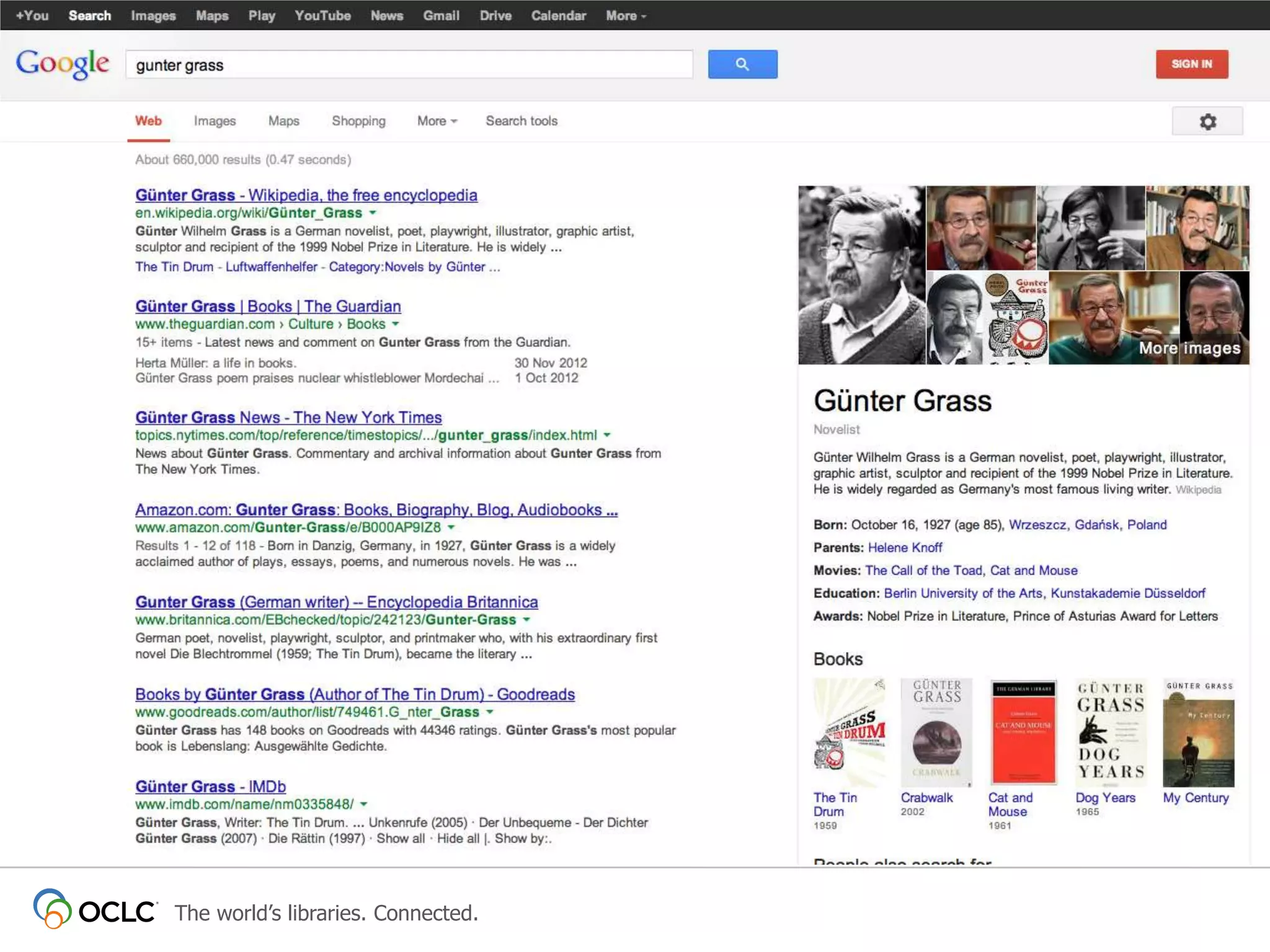Open arrow next to Wikipedia result URL

(373, 213)
